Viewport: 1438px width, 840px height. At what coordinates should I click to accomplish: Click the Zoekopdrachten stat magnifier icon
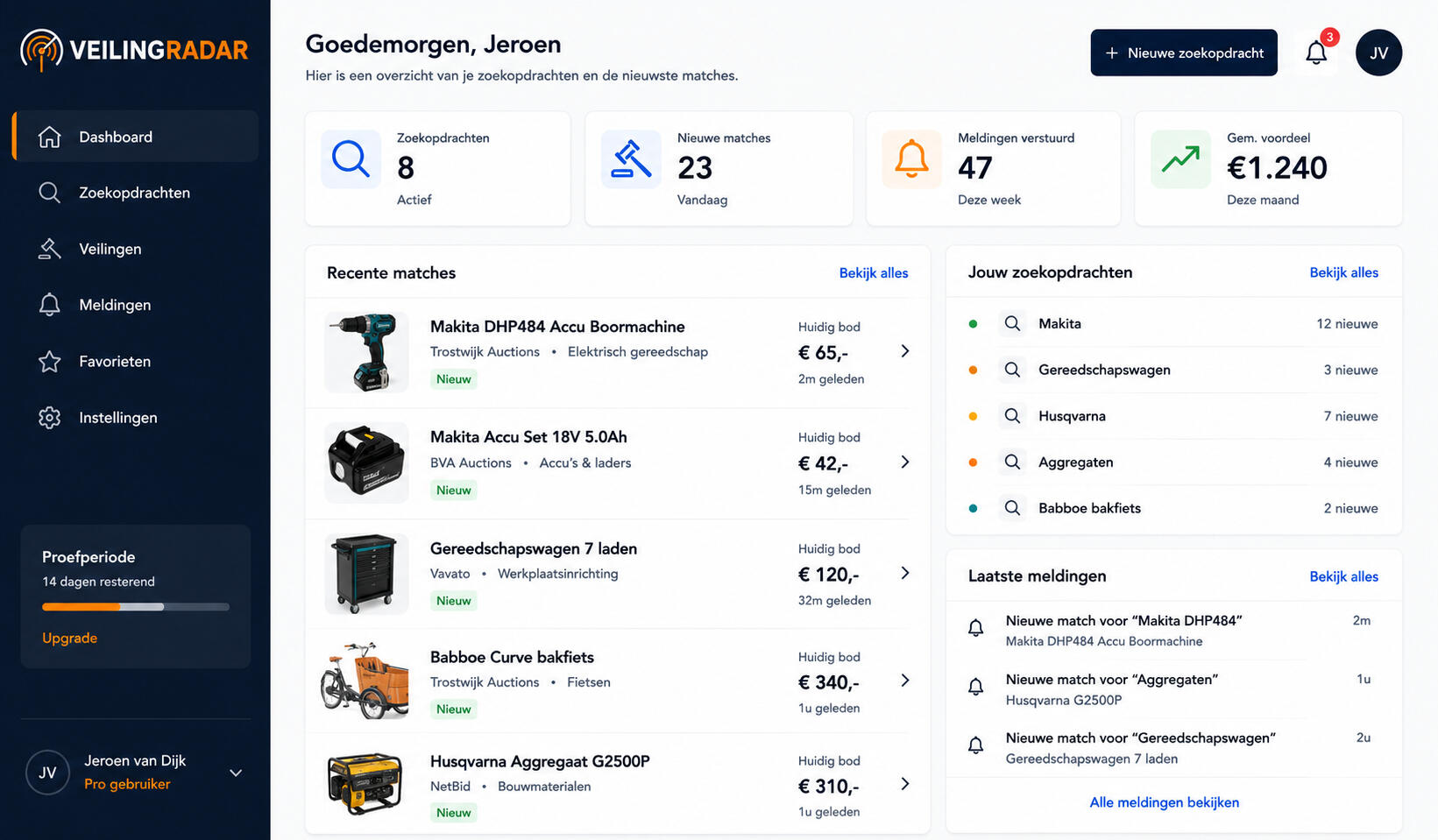[x=351, y=159]
